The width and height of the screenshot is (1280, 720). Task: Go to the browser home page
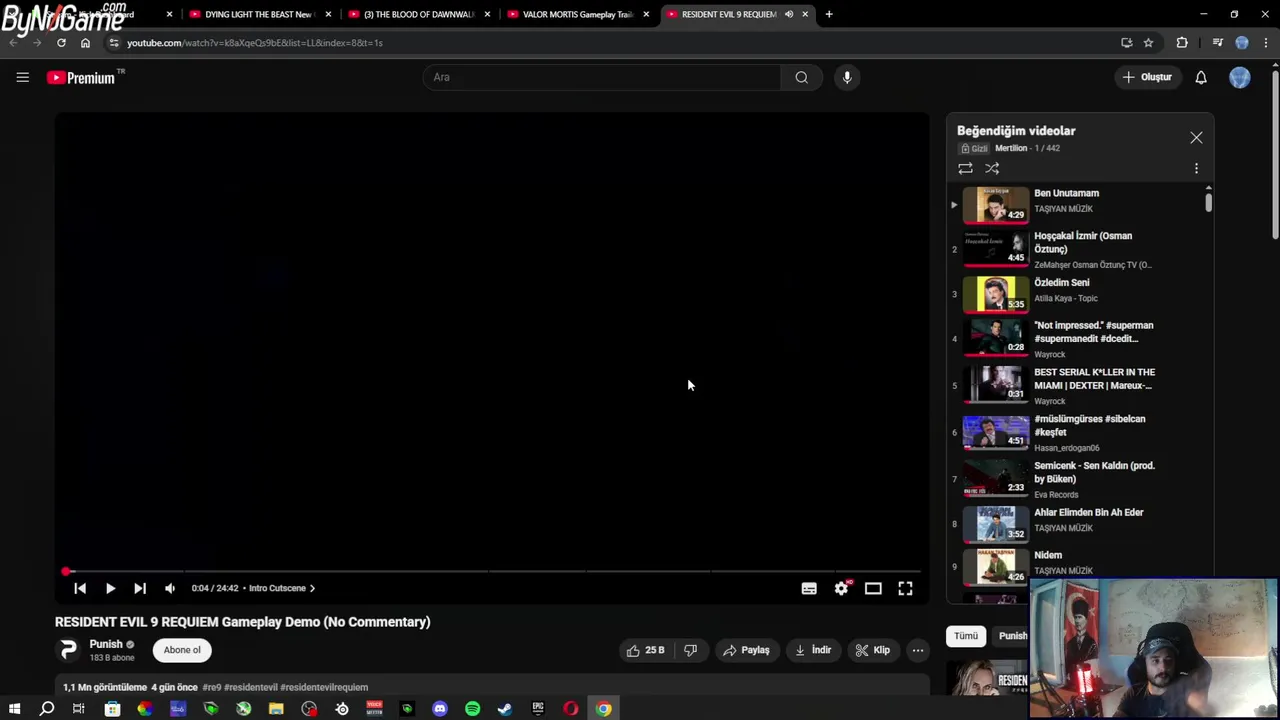click(85, 43)
